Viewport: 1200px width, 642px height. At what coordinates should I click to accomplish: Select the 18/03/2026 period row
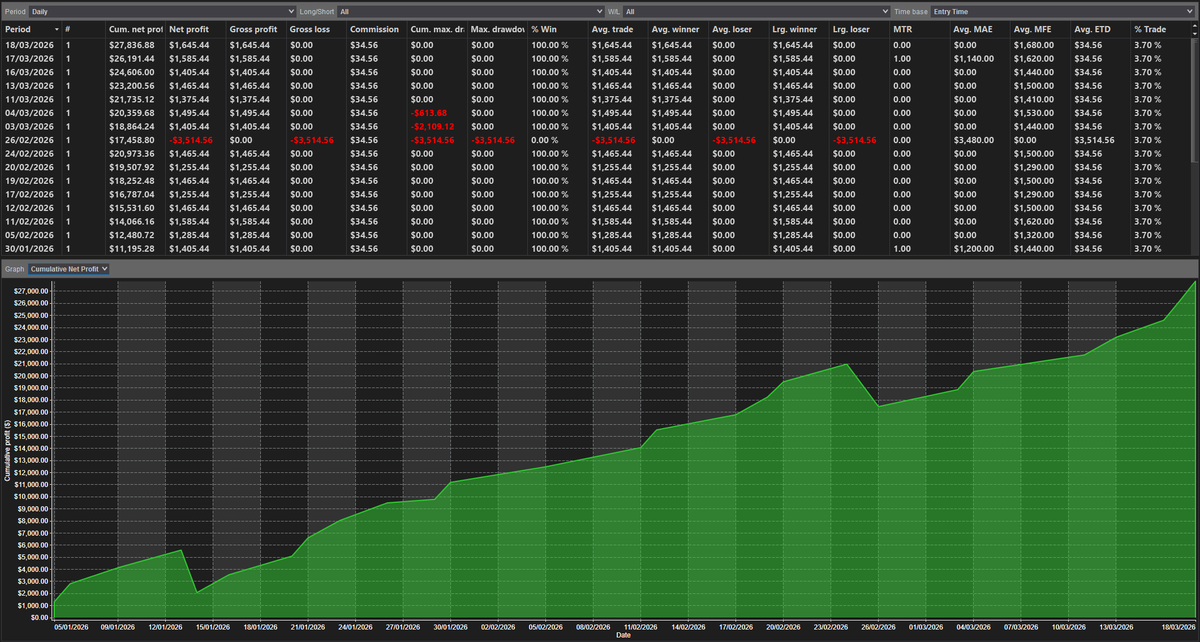pos(596,45)
